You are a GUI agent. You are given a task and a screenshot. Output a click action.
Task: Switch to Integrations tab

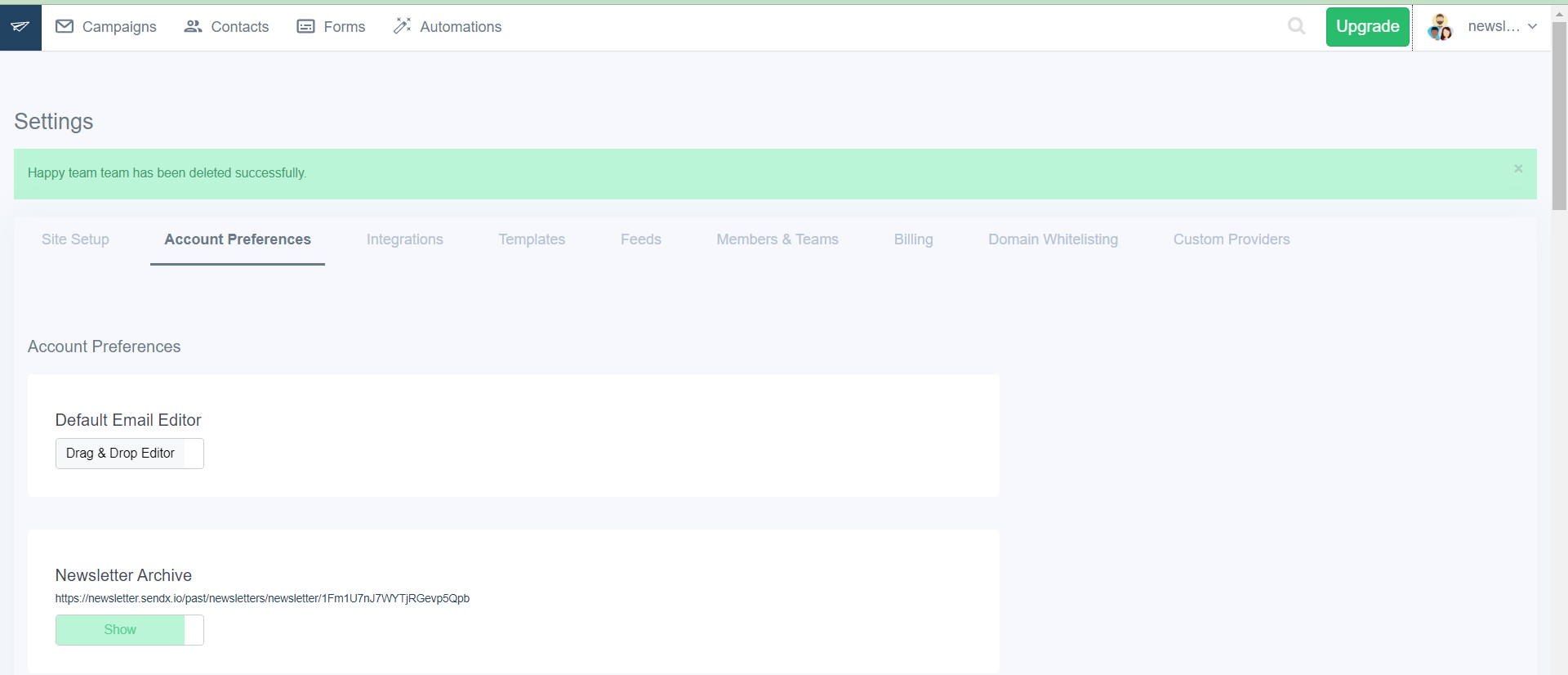(405, 239)
